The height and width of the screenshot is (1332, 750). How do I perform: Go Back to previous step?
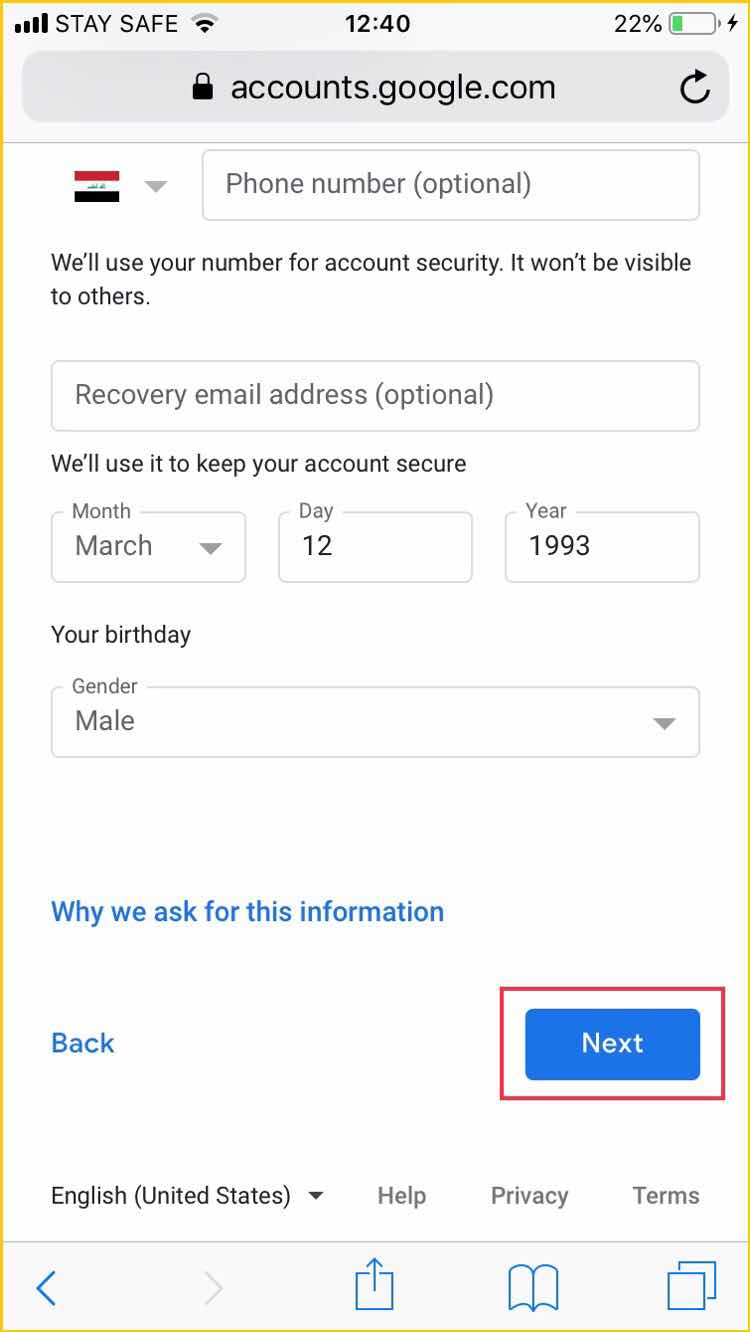tap(83, 1043)
